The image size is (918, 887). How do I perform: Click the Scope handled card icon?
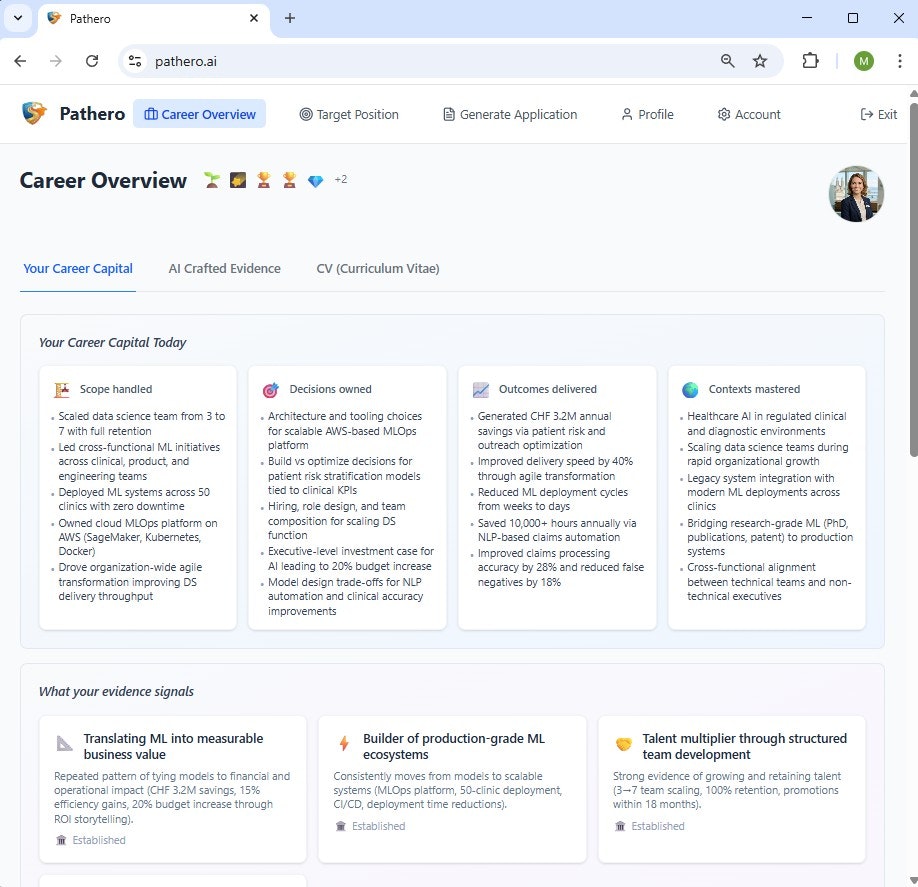pyautogui.click(x=61, y=389)
